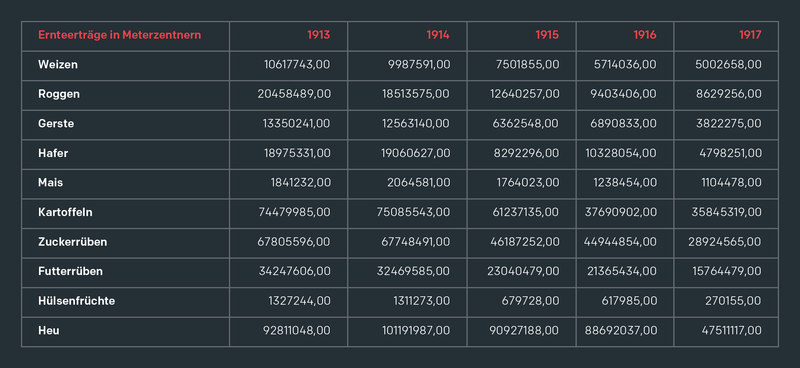Select Mais 1915 value 1764023,00

click(x=528, y=183)
